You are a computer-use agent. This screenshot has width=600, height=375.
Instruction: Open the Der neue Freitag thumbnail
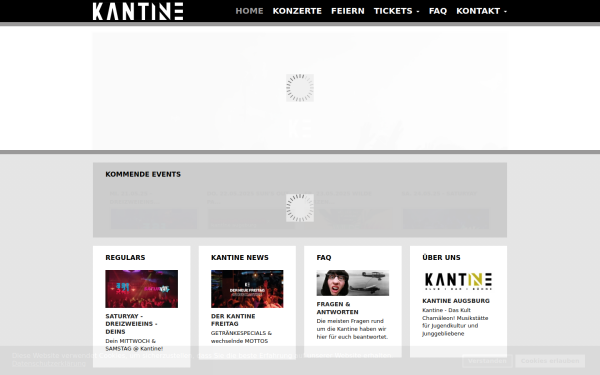coord(247,289)
